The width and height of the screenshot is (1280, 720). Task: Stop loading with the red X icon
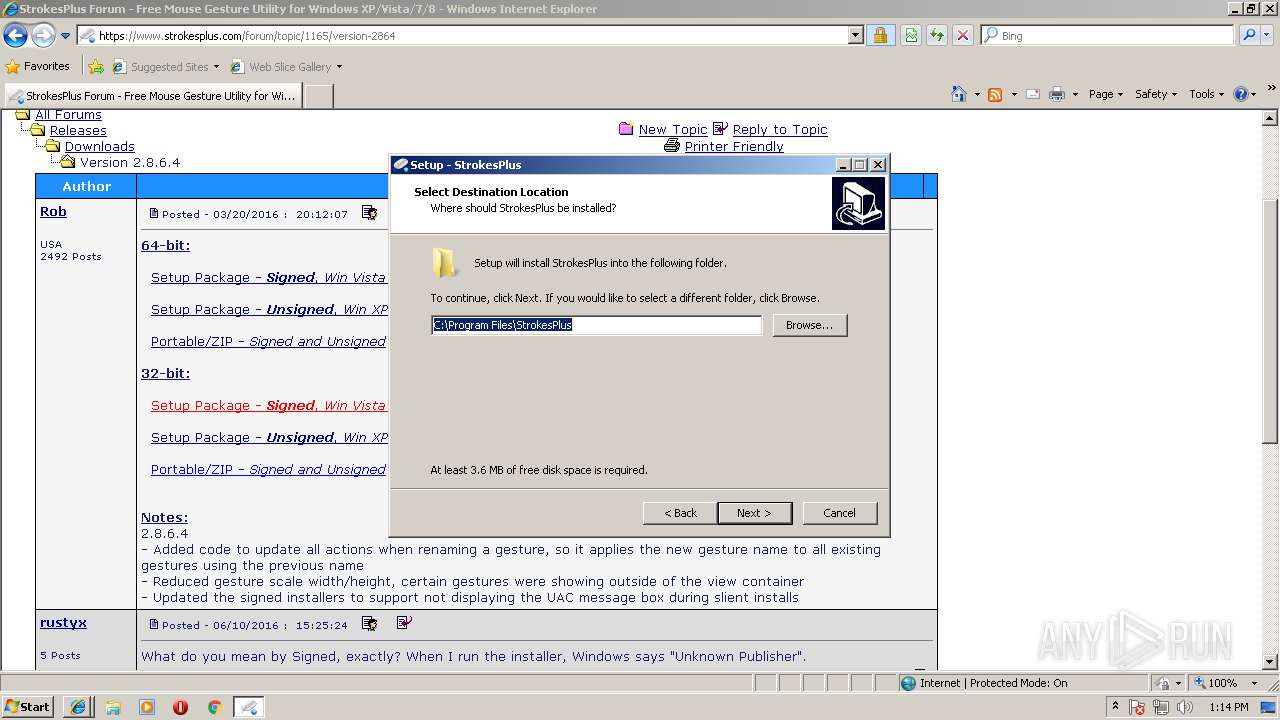(x=963, y=35)
